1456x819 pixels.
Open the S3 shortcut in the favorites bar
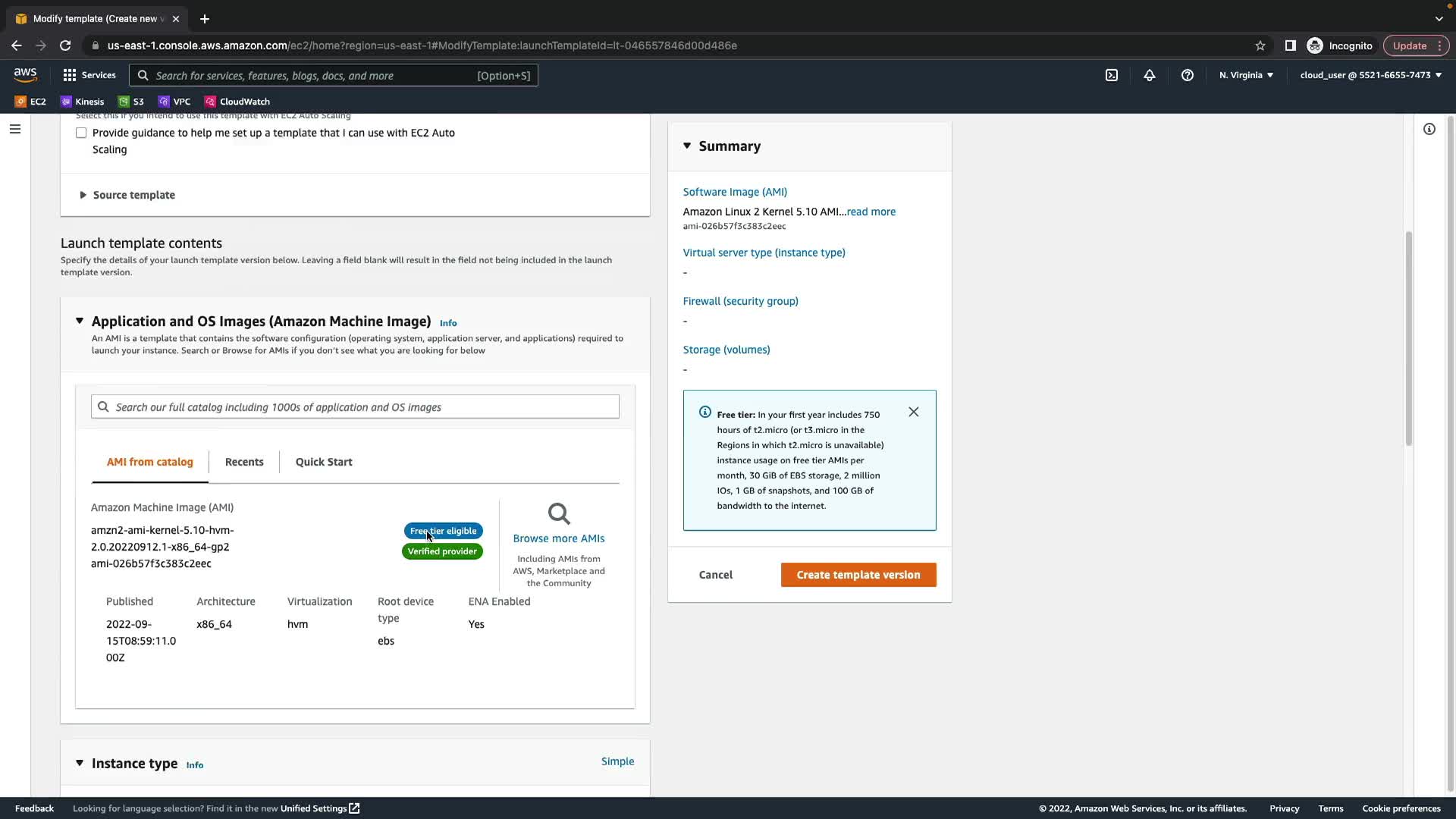click(x=131, y=102)
